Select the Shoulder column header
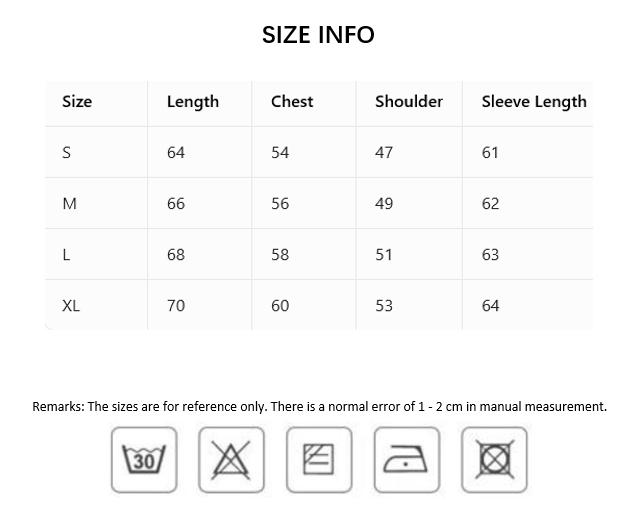Image resolution: width=641 pixels, height=505 pixels. pyautogui.click(x=409, y=101)
